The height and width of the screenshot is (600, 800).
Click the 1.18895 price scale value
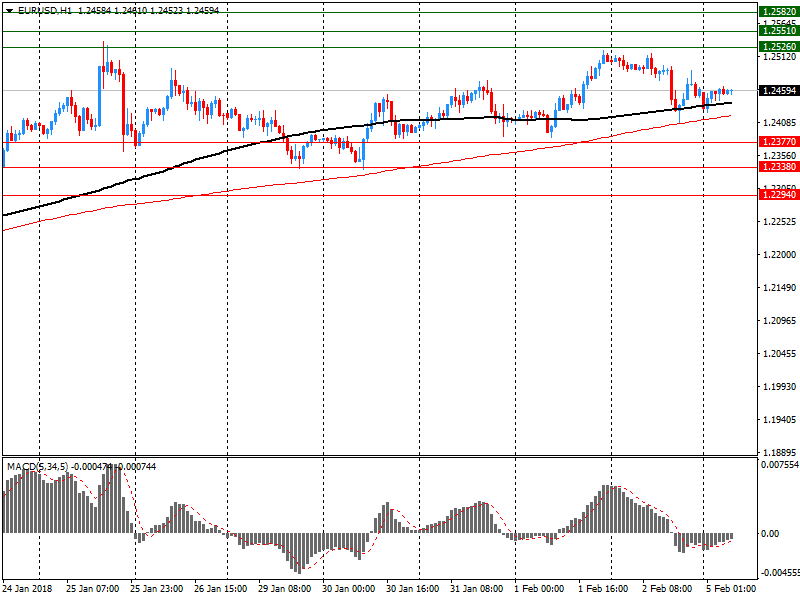click(x=780, y=453)
